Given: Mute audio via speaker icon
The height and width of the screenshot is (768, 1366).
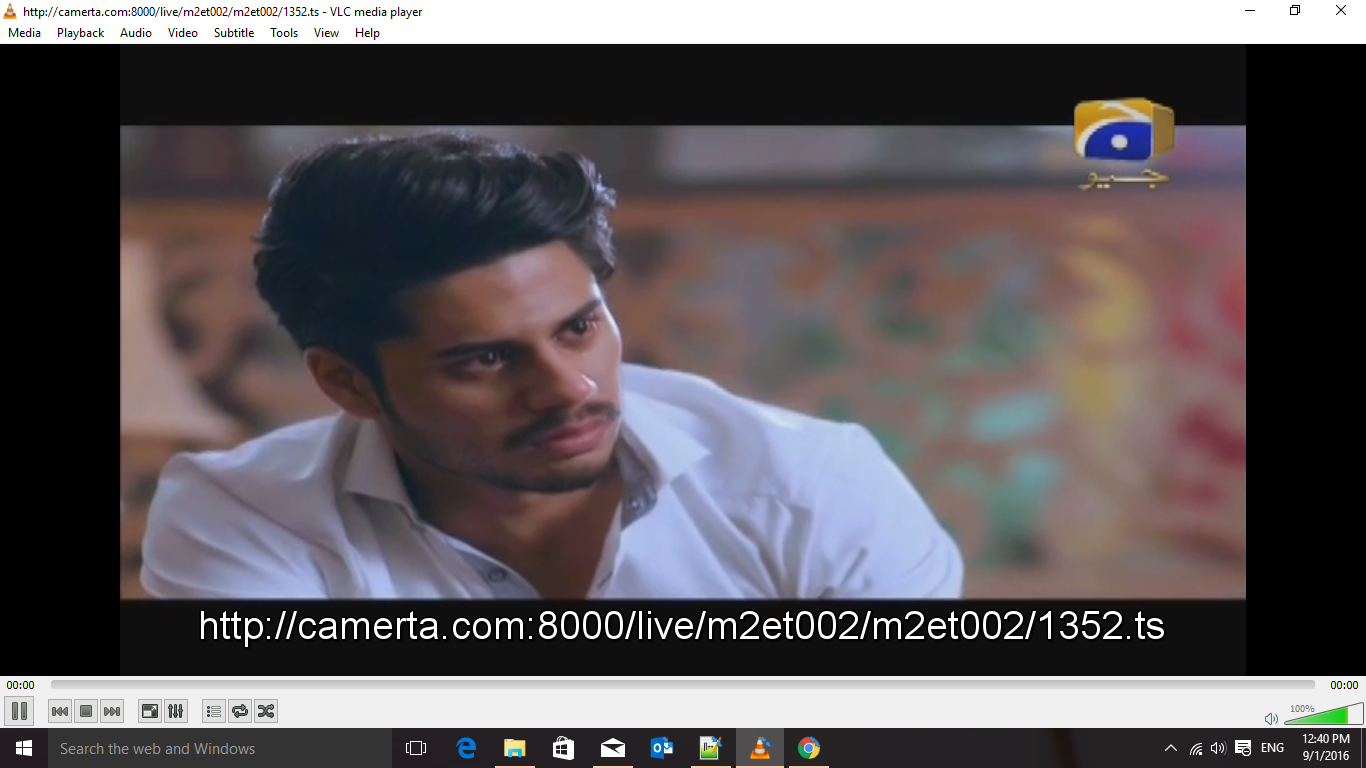Looking at the screenshot, I should coord(1271,718).
